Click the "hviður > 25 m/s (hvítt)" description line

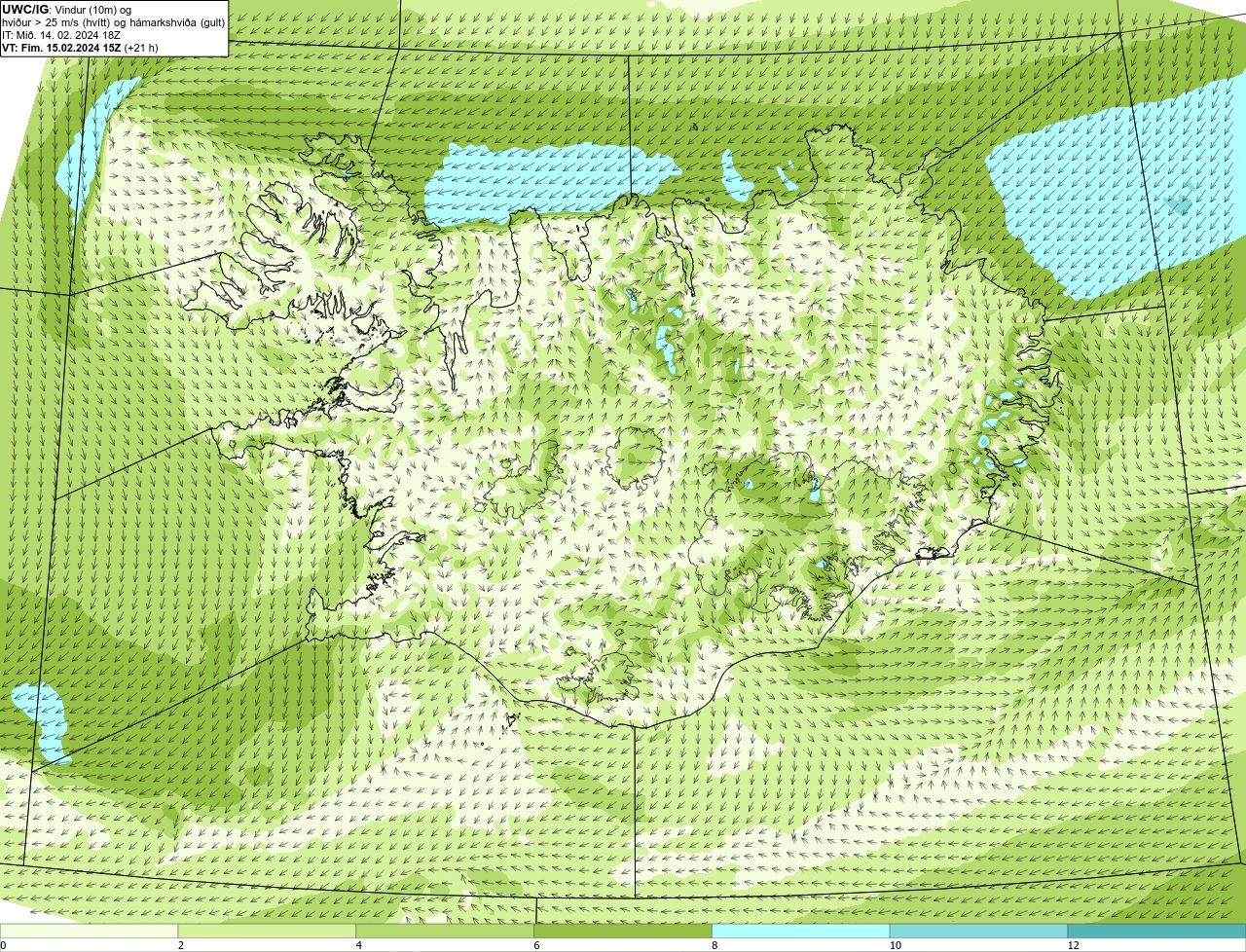pos(113,21)
